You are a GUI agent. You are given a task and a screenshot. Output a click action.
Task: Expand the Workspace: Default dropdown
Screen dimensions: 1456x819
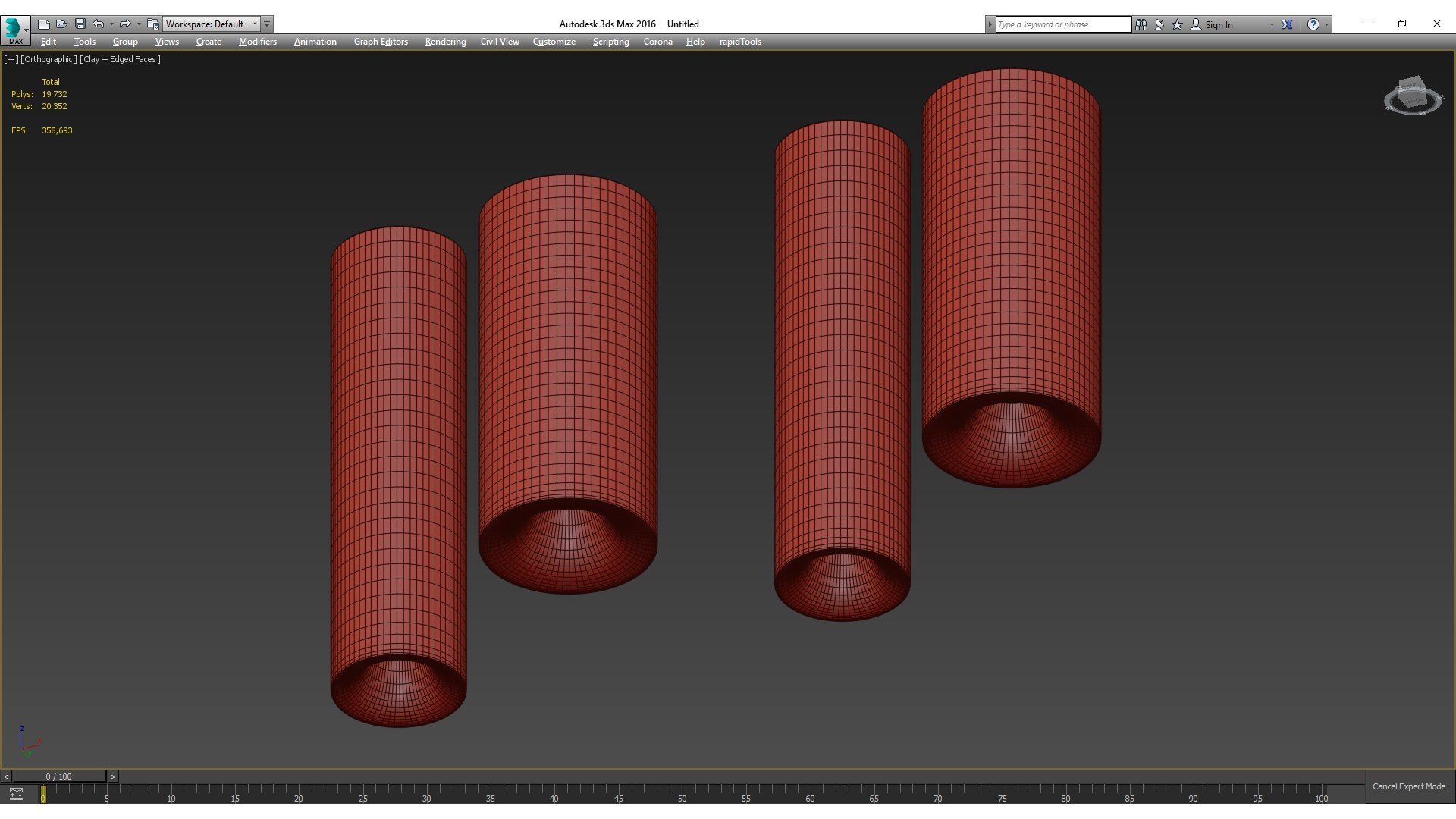click(255, 24)
